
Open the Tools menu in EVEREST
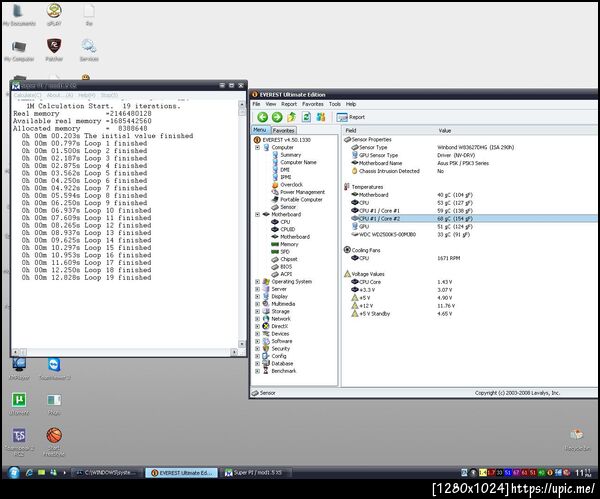click(335, 104)
